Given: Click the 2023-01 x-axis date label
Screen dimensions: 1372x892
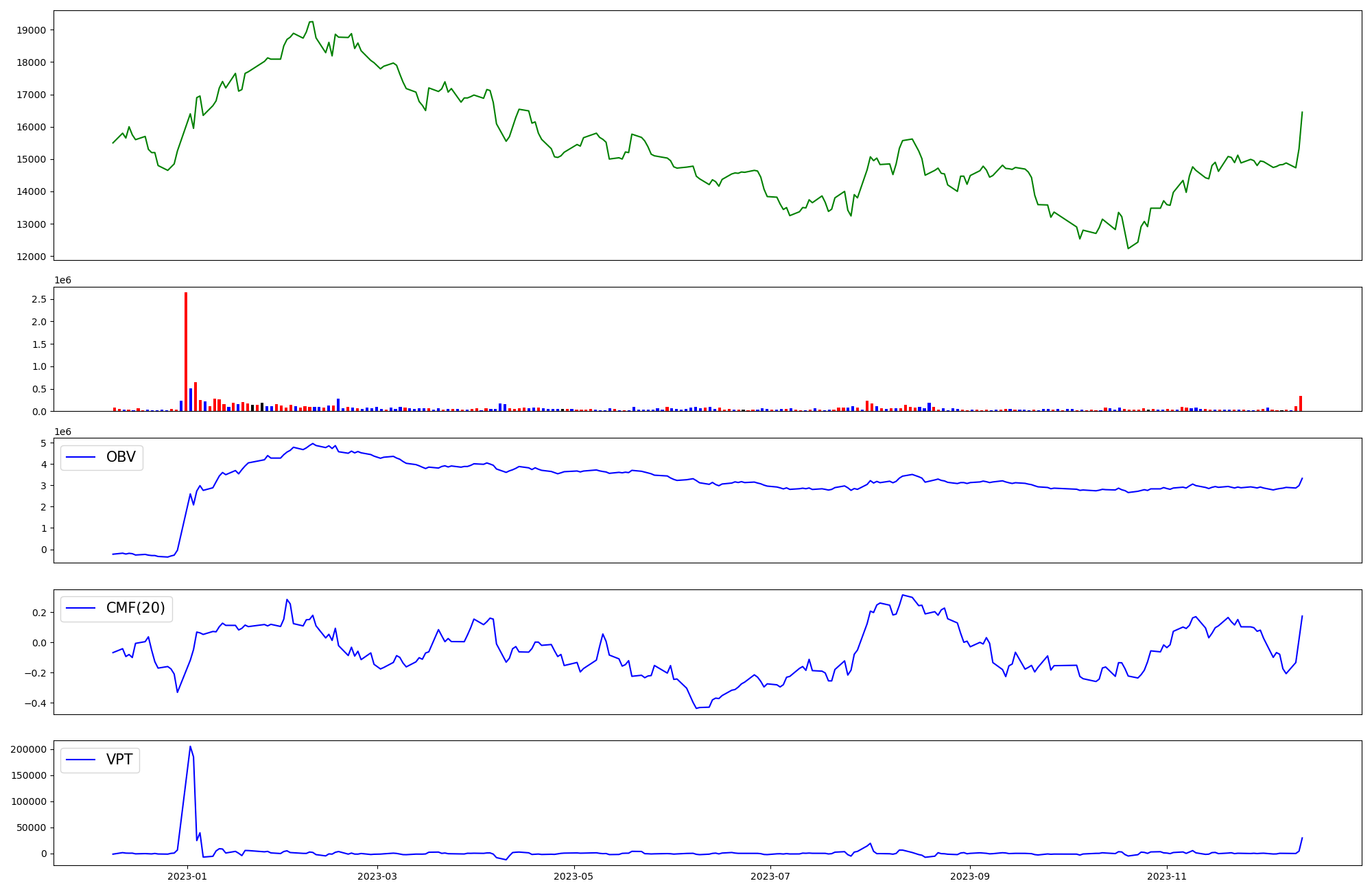Looking at the screenshot, I should [187, 876].
